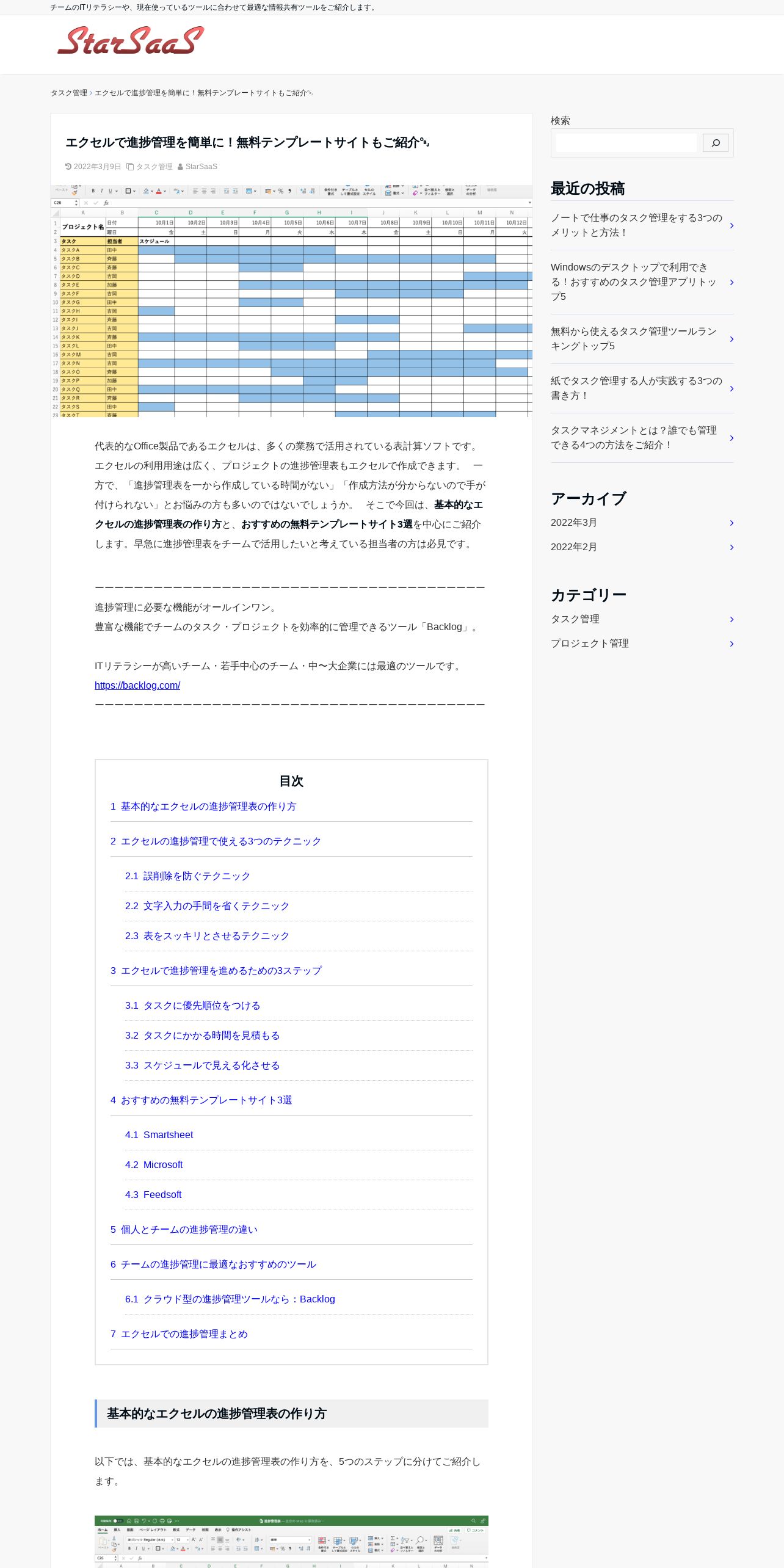Open the タスク管理 category in sidebar
784x1568 pixels.
[575, 619]
